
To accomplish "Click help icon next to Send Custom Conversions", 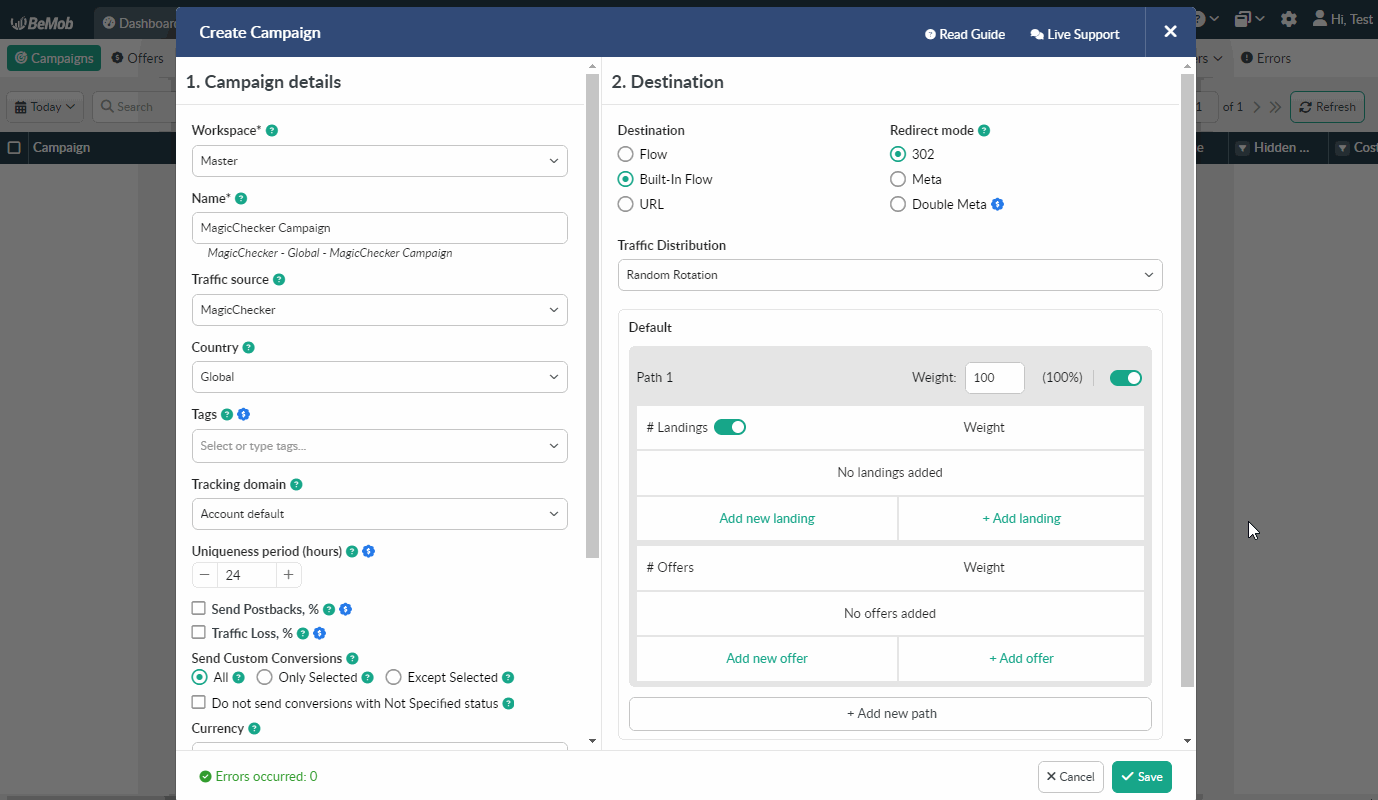I will coord(351,659).
